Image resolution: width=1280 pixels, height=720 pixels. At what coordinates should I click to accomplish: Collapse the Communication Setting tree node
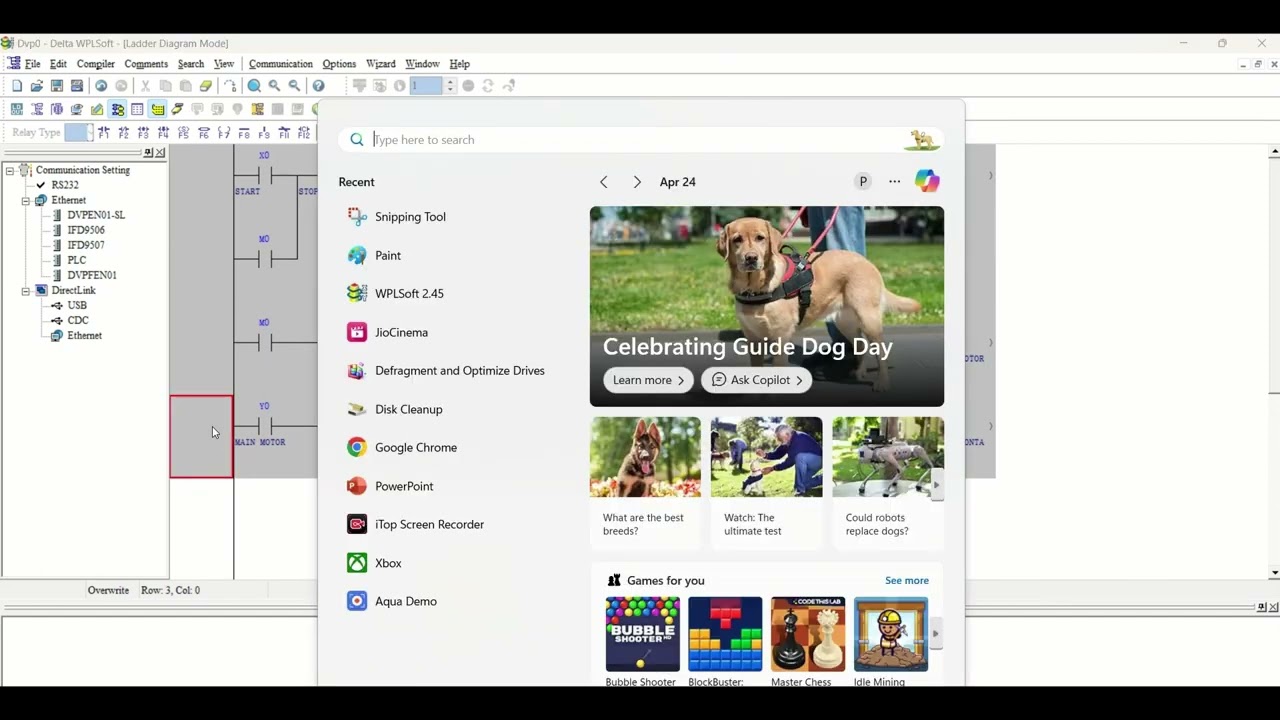(x=10, y=171)
